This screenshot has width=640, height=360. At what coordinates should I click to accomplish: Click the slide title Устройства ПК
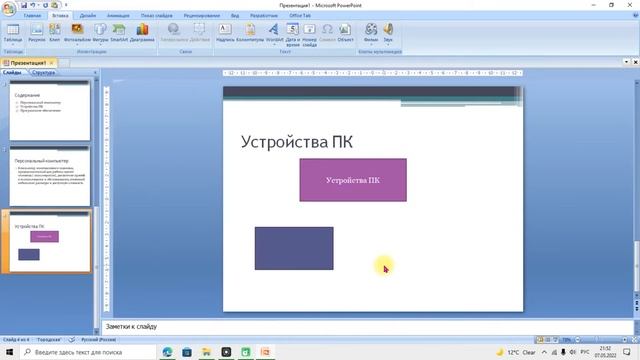[297, 142]
